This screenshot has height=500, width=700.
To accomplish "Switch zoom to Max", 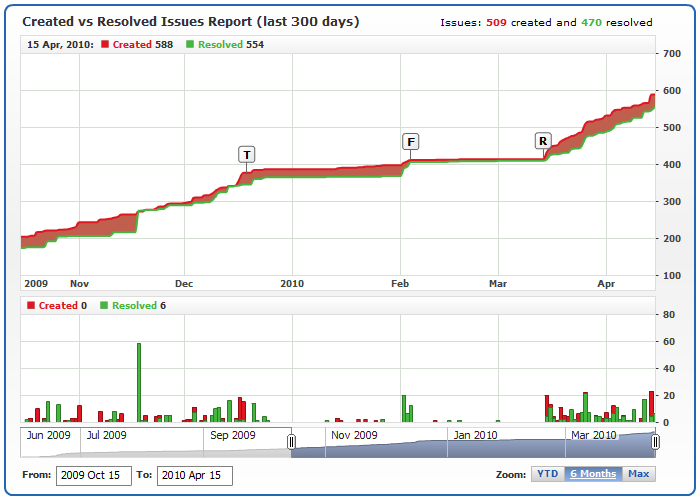I will [639, 474].
